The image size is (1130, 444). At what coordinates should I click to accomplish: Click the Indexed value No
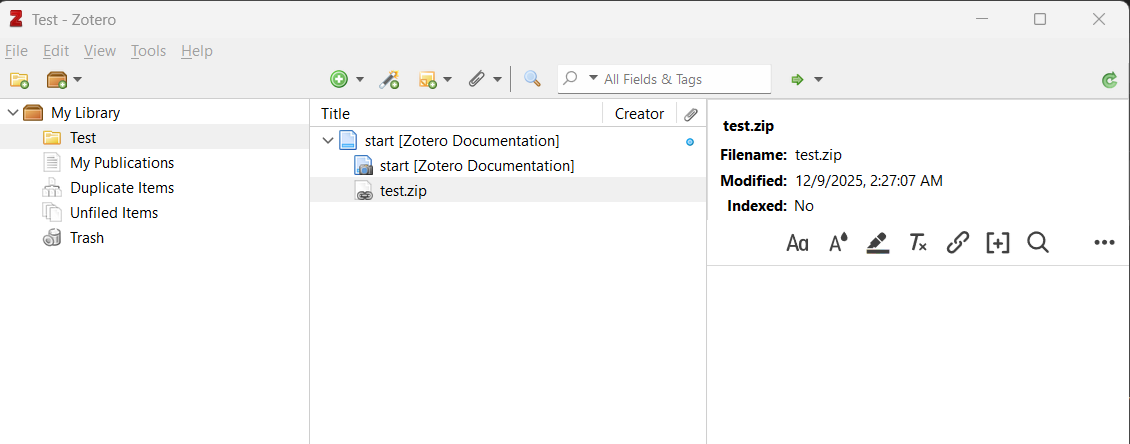[804, 205]
